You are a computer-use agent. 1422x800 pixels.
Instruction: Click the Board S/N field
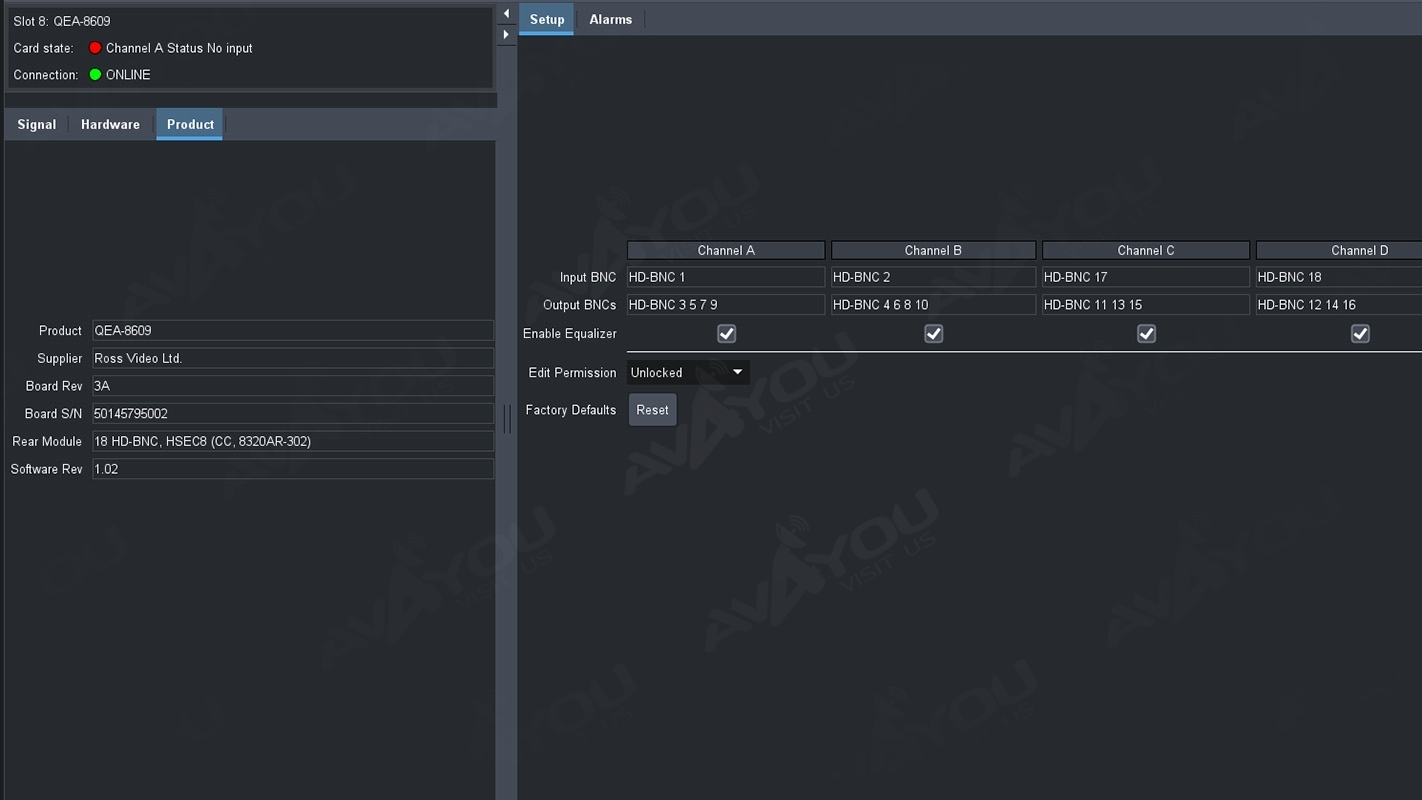tap(293, 414)
